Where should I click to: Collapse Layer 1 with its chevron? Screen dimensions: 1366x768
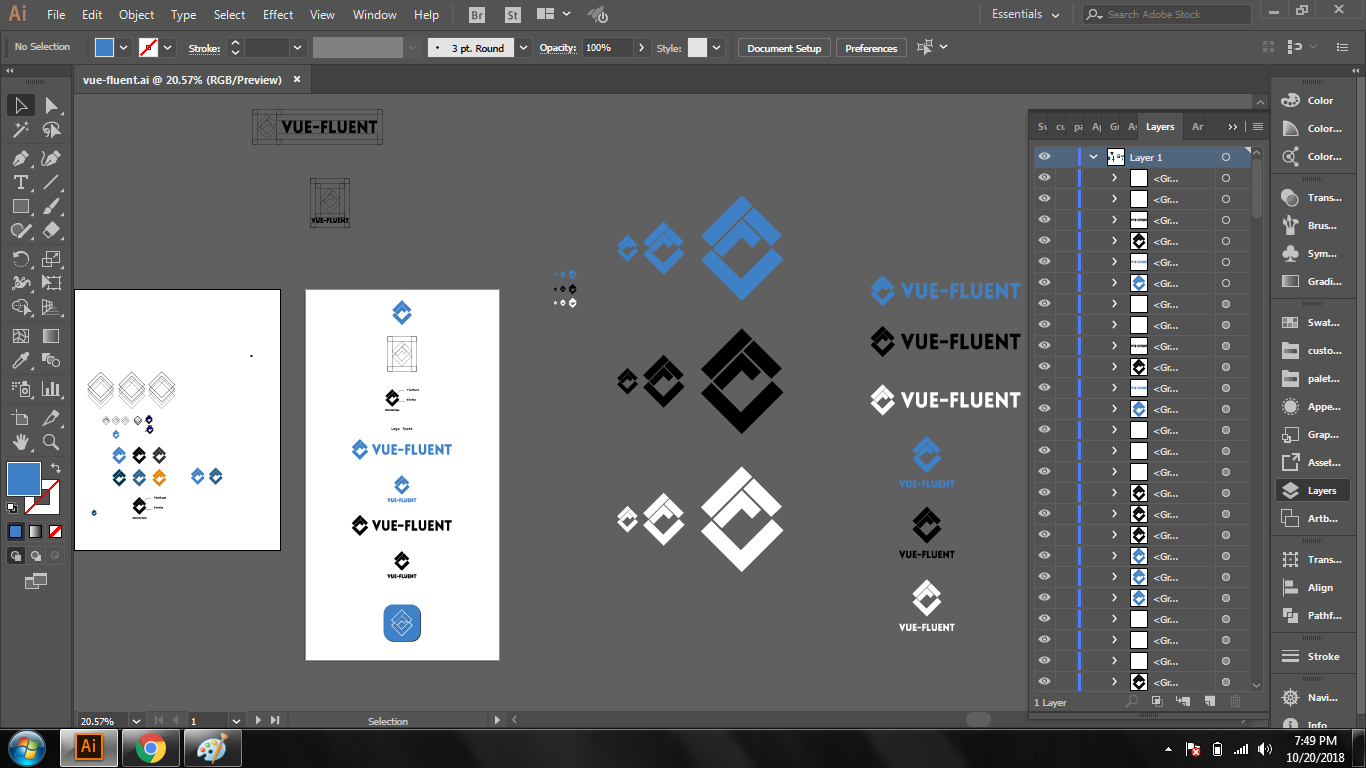pyautogui.click(x=1094, y=157)
